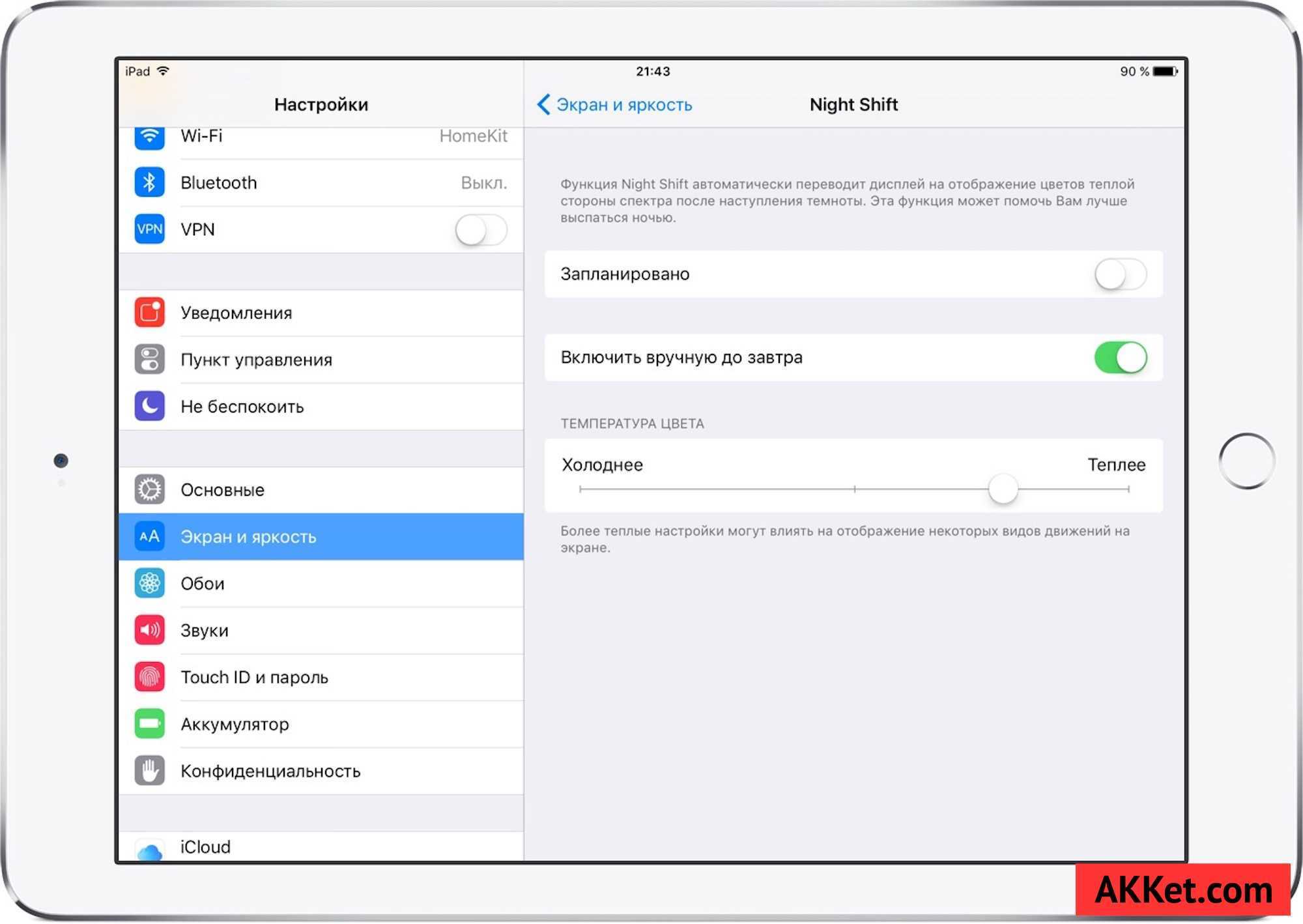
Task: Tap the ТЕМПЕРАТУРА ЦВЕТА section header
Action: tap(632, 424)
